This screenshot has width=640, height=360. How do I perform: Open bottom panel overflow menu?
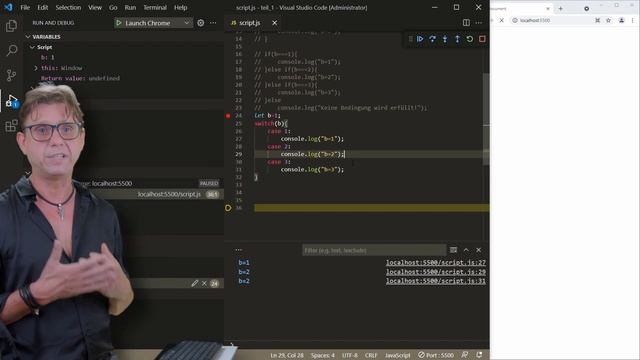click(x=239, y=250)
